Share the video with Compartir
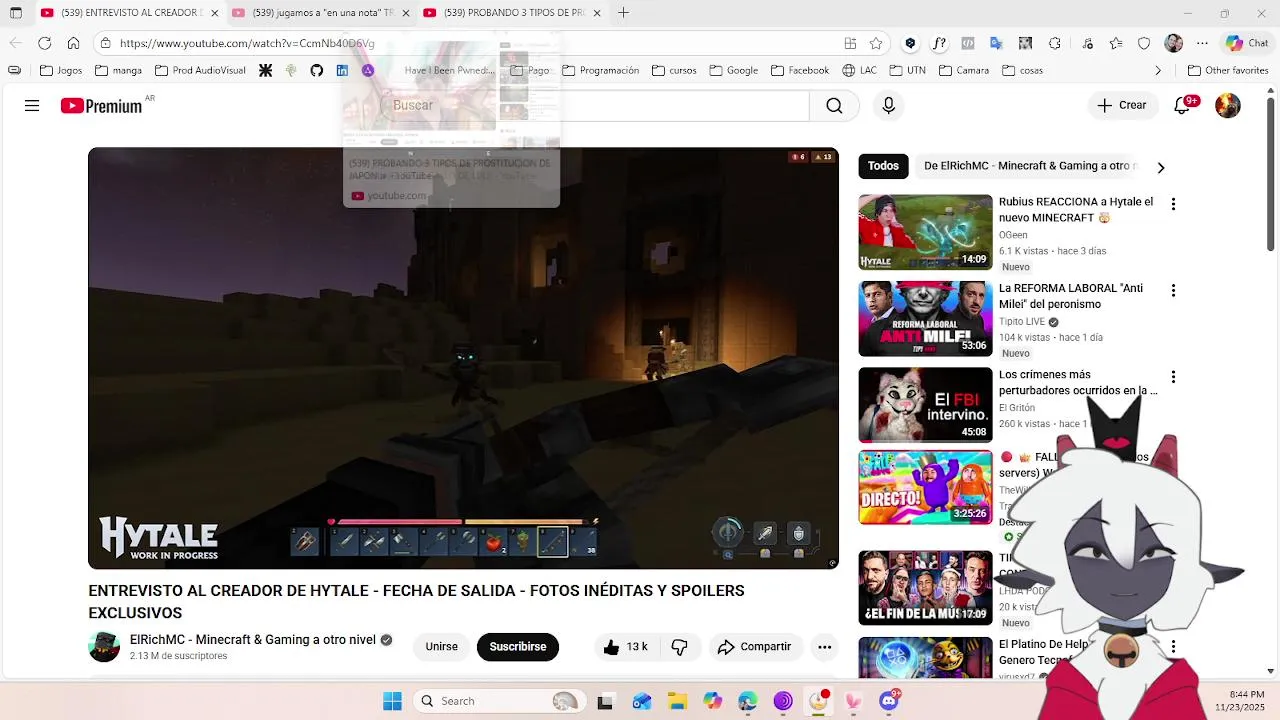1280x720 pixels. pyautogui.click(x=754, y=647)
